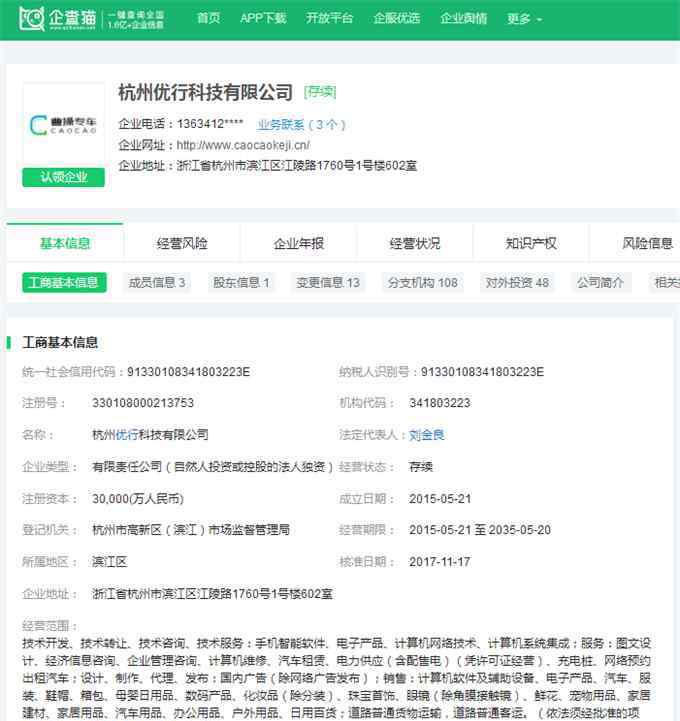Screen dimensions: 680x721
Task: Click the 存续 status tag
Action: pos(320,92)
